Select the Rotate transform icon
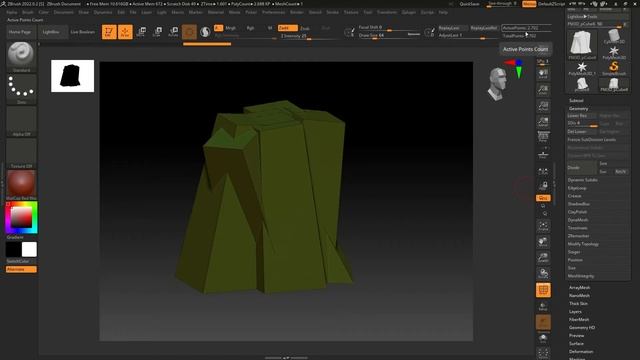 coord(173,32)
